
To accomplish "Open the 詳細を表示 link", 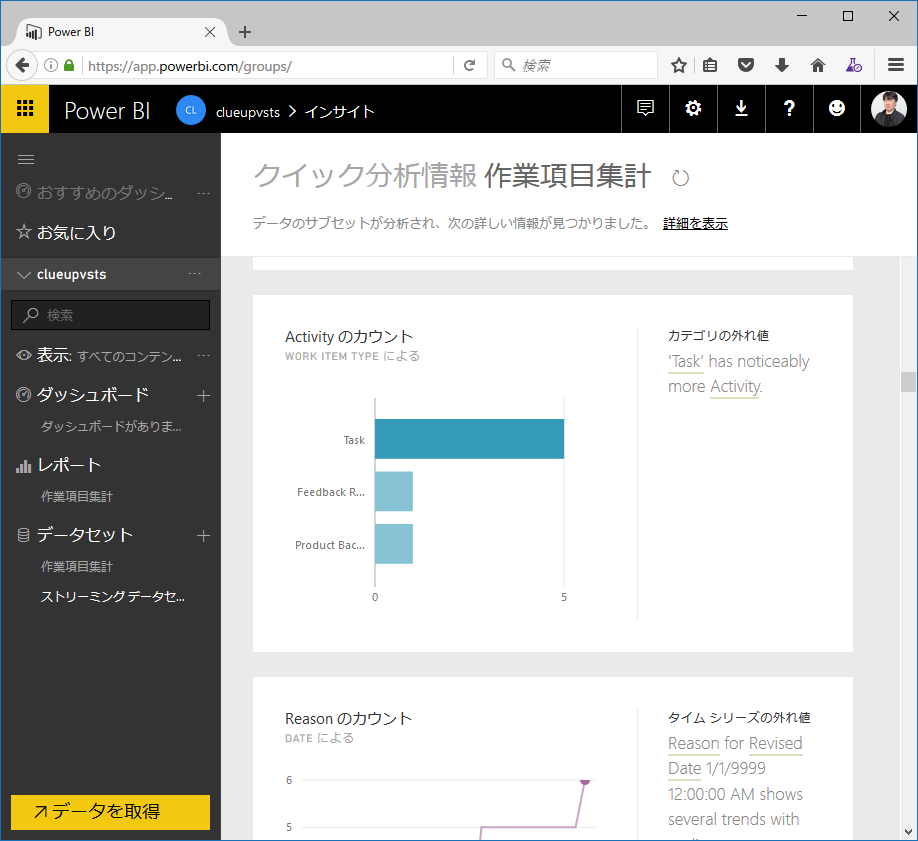I will coord(695,224).
